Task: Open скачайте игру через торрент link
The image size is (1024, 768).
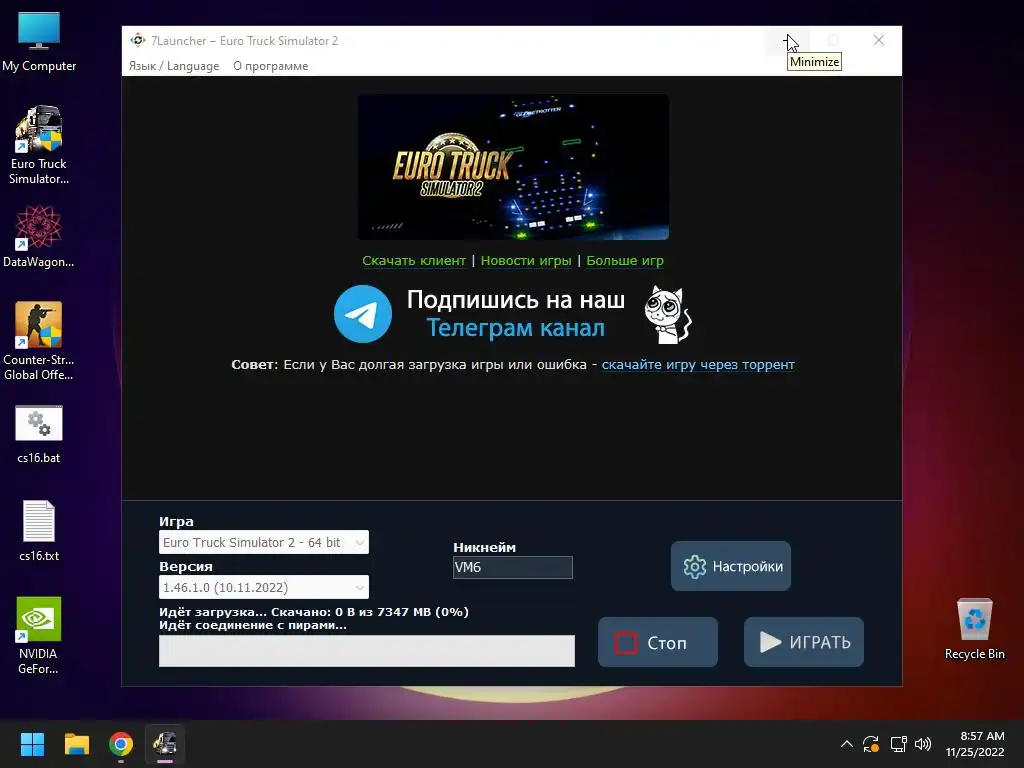Action: click(698, 365)
